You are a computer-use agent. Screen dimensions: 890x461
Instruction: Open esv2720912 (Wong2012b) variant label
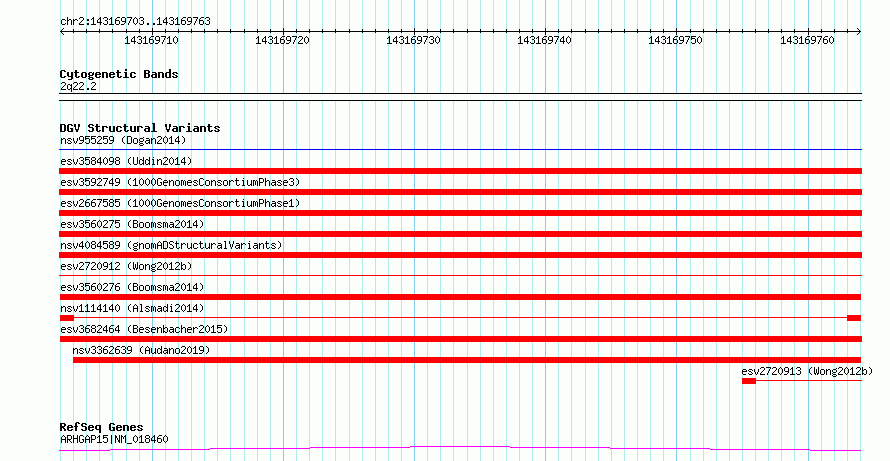point(126,266)
